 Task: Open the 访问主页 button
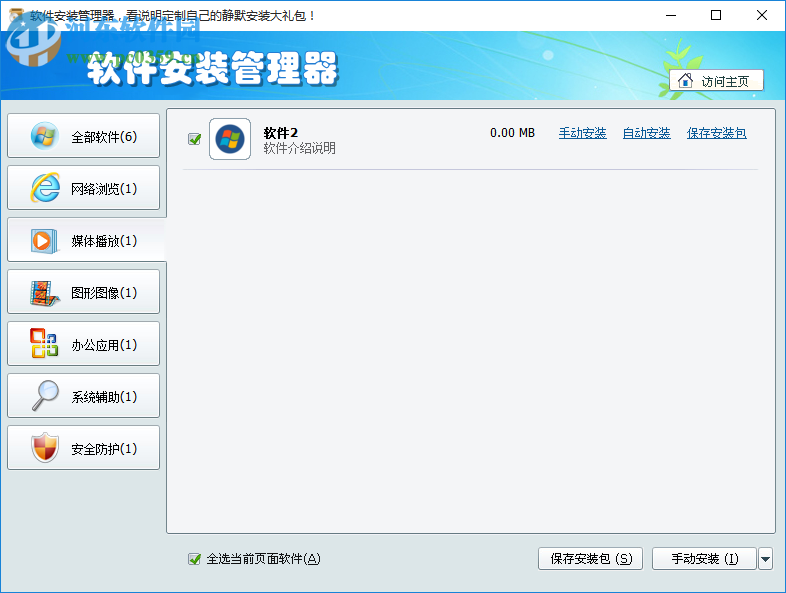(717, 80)
